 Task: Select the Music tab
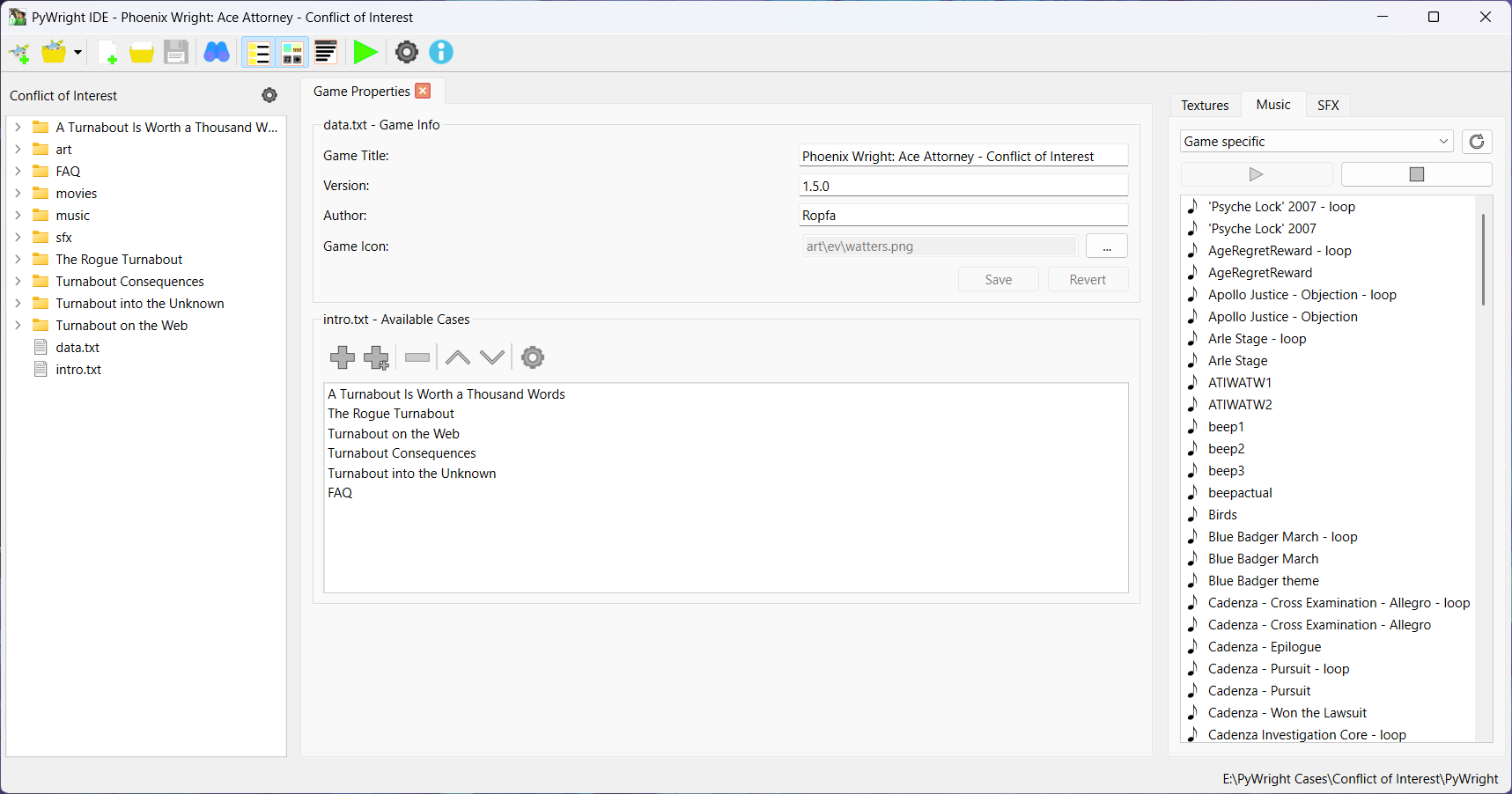coord(1273,105)
